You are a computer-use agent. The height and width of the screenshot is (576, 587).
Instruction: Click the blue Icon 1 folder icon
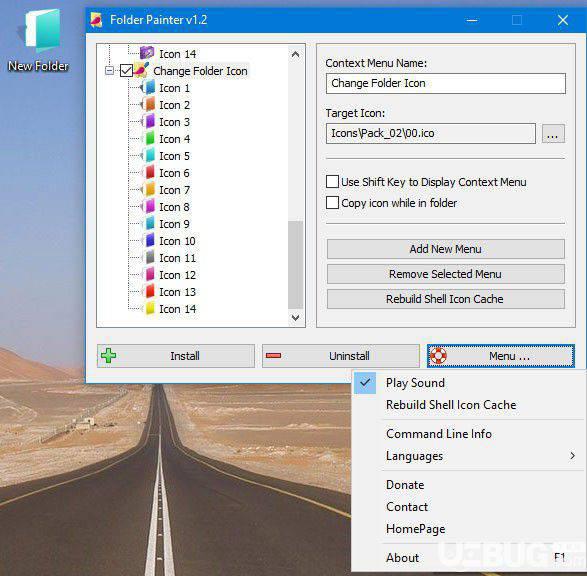(149, 88)
